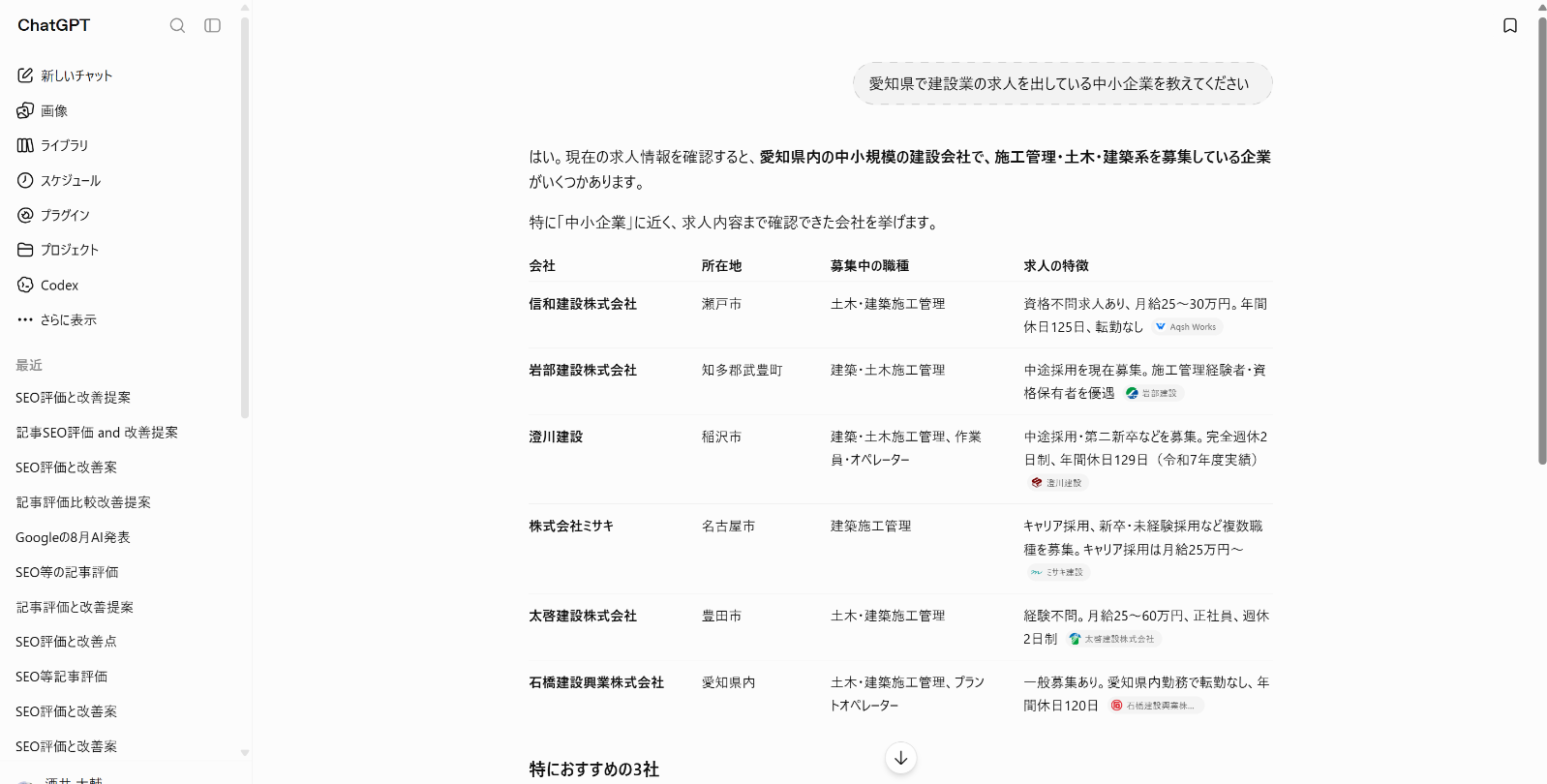Collapse the sidebar with the panel icon
The image size is (1547, 784).
(x=212, y=25)
